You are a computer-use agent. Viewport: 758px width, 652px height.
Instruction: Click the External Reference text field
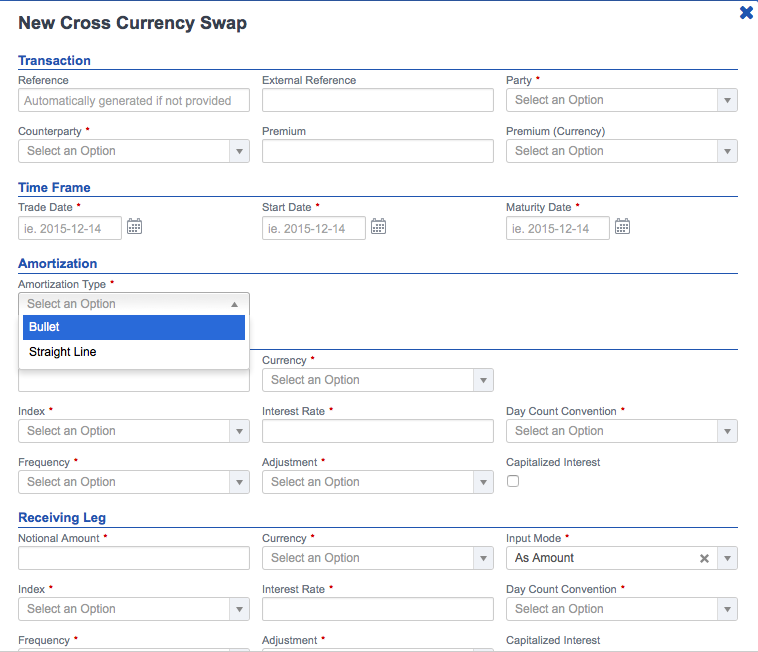tap(378, 100)
